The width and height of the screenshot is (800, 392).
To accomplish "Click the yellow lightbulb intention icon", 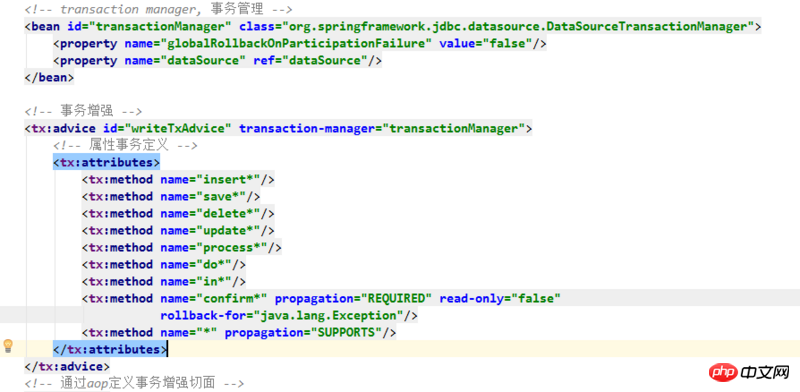I will [x=8, y=346].
